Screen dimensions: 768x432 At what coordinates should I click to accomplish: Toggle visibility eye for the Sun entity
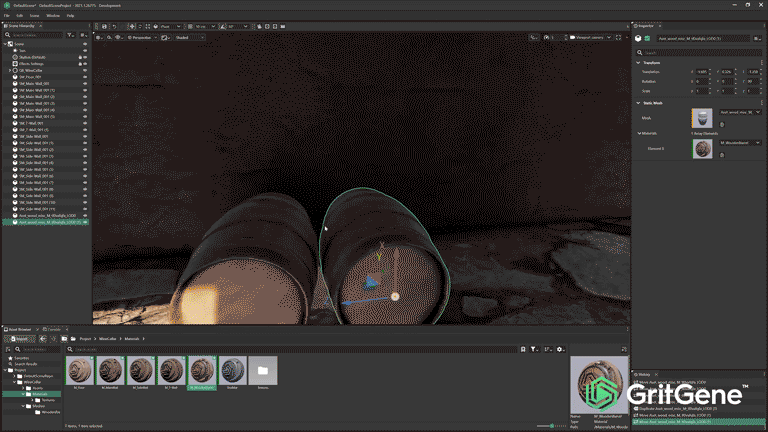85,50
